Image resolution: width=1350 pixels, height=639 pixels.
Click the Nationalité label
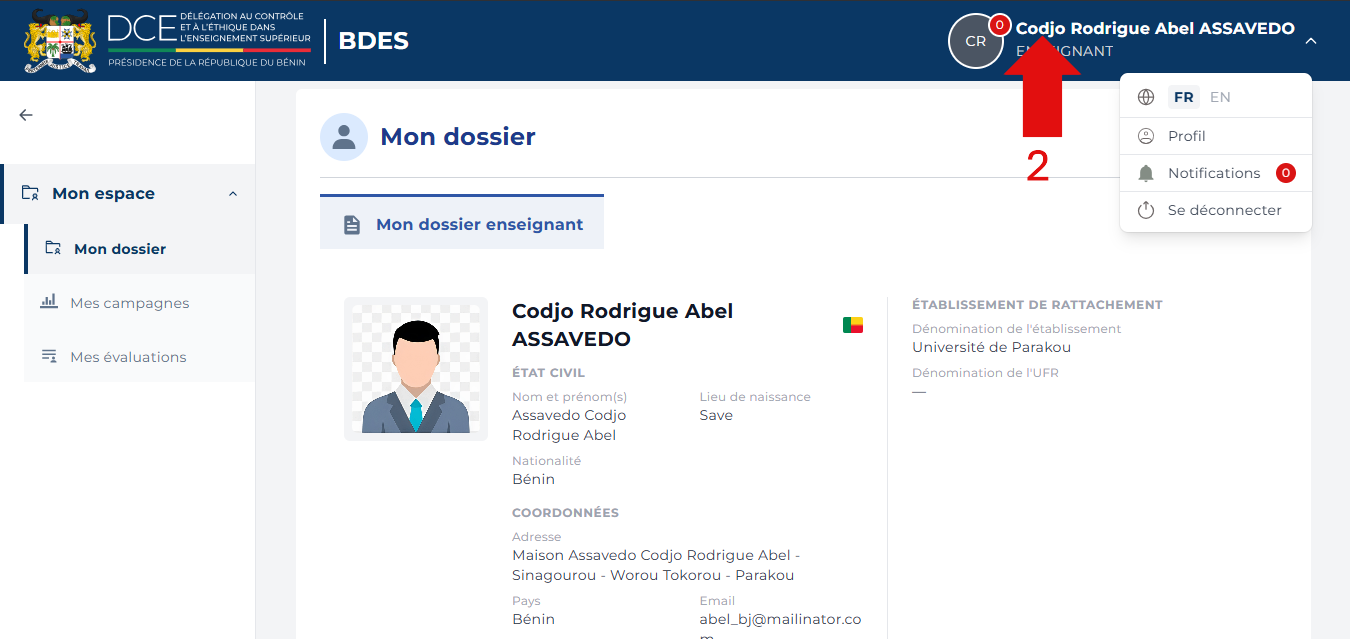(x=546, y=461)
